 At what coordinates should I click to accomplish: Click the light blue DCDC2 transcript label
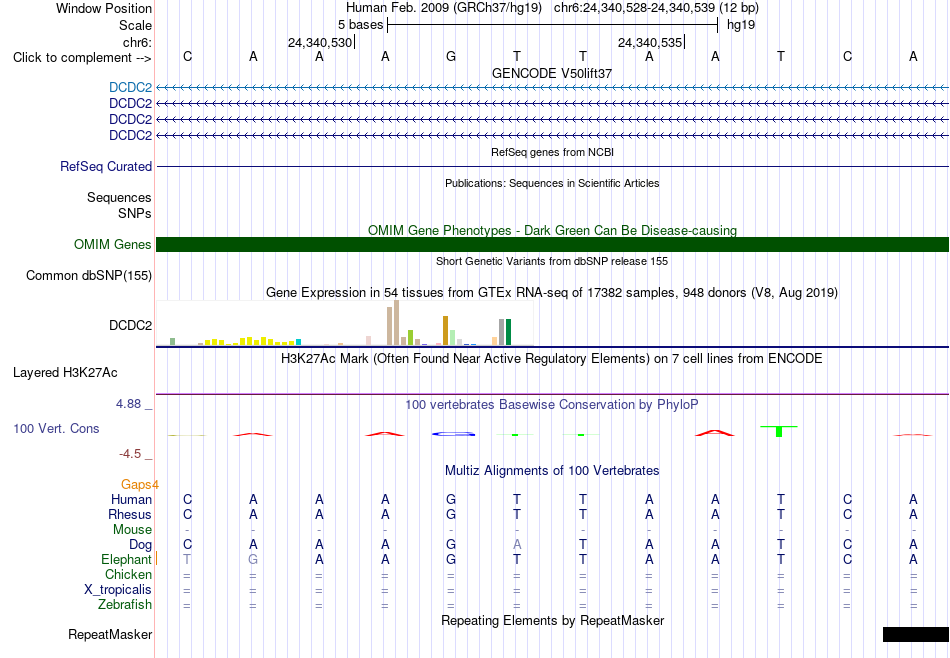pos(130,88)
